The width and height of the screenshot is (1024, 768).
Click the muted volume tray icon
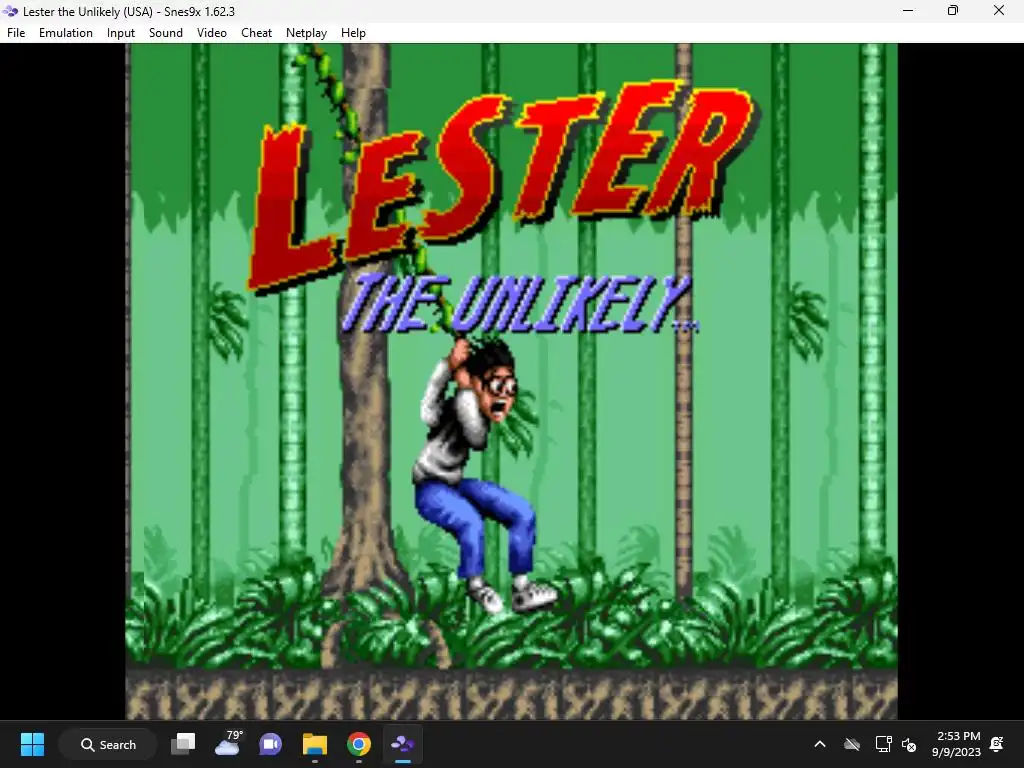click(908, 744)
